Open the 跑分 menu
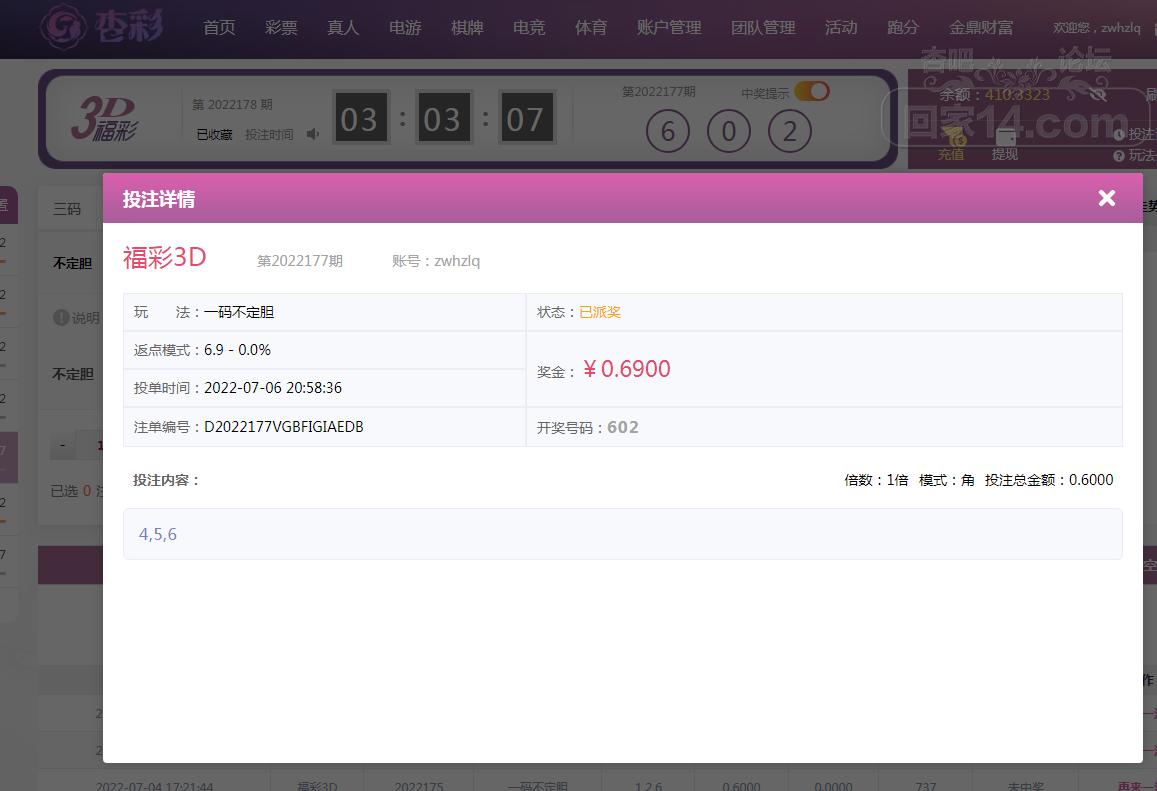 [903, 28]
